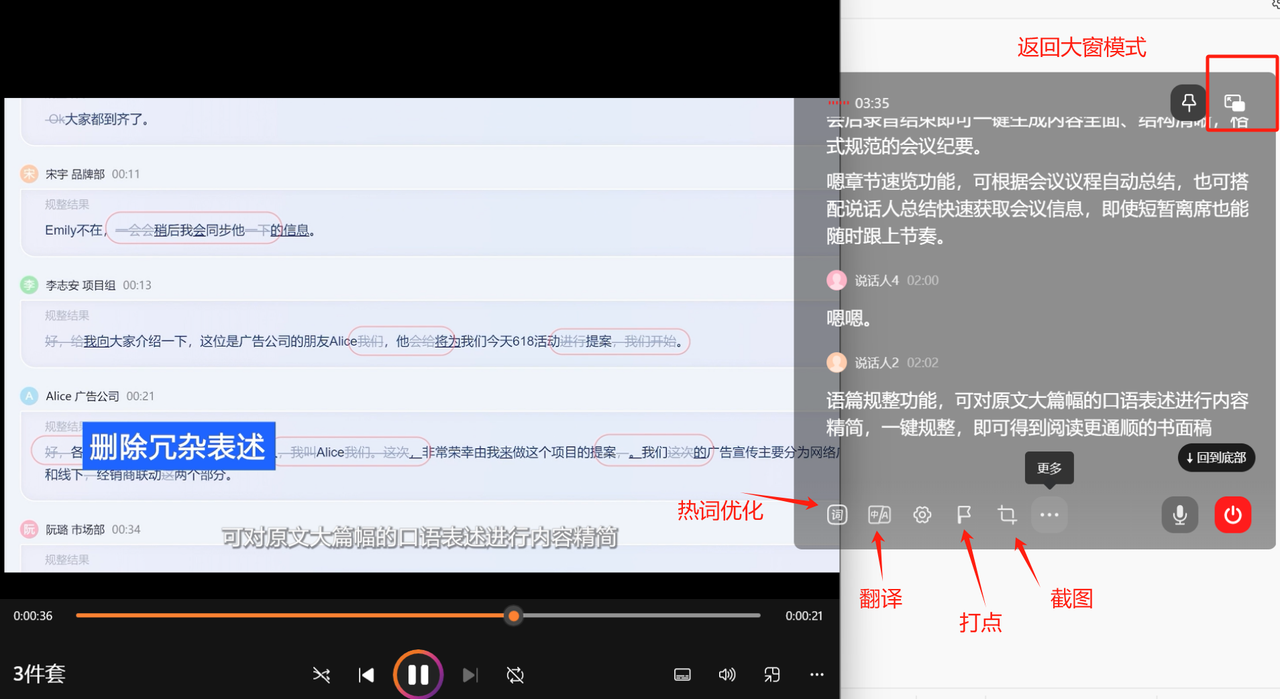The image size is (1280, 699).
Task: Pause the video playback
Action: (x=418, y=675)
